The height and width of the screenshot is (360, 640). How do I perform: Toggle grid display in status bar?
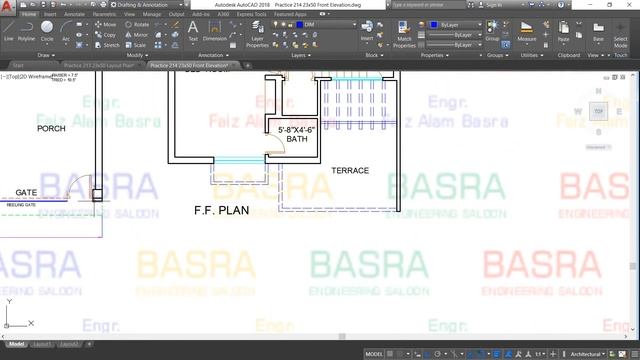390,354
